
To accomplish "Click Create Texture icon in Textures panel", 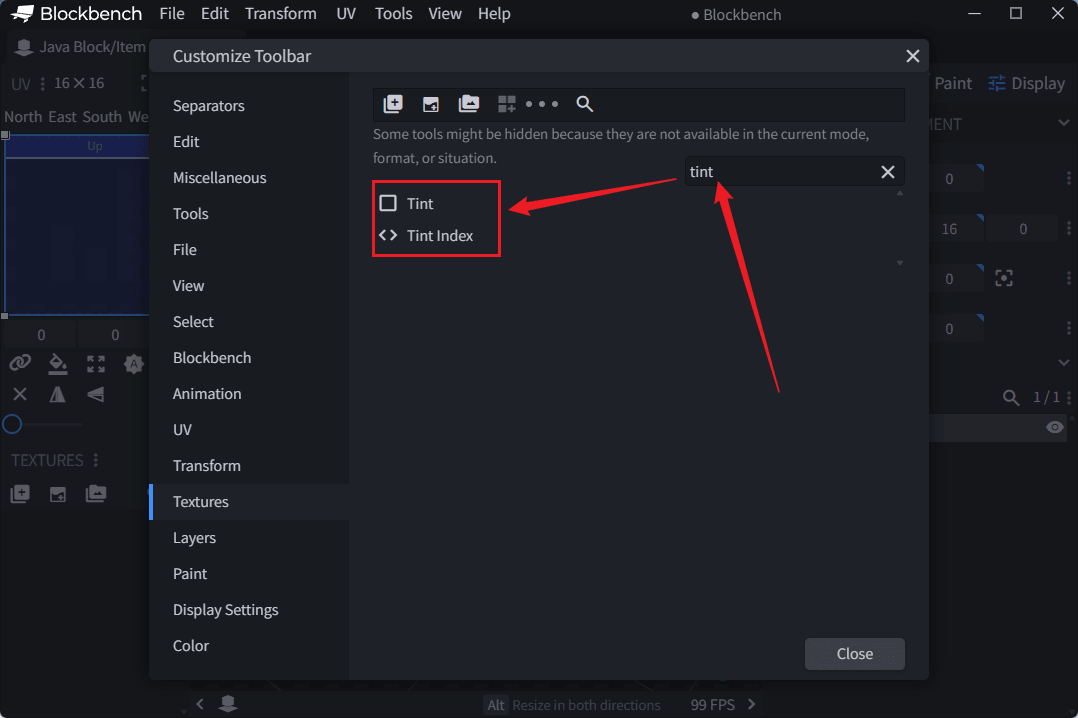I will click(58, 494).
